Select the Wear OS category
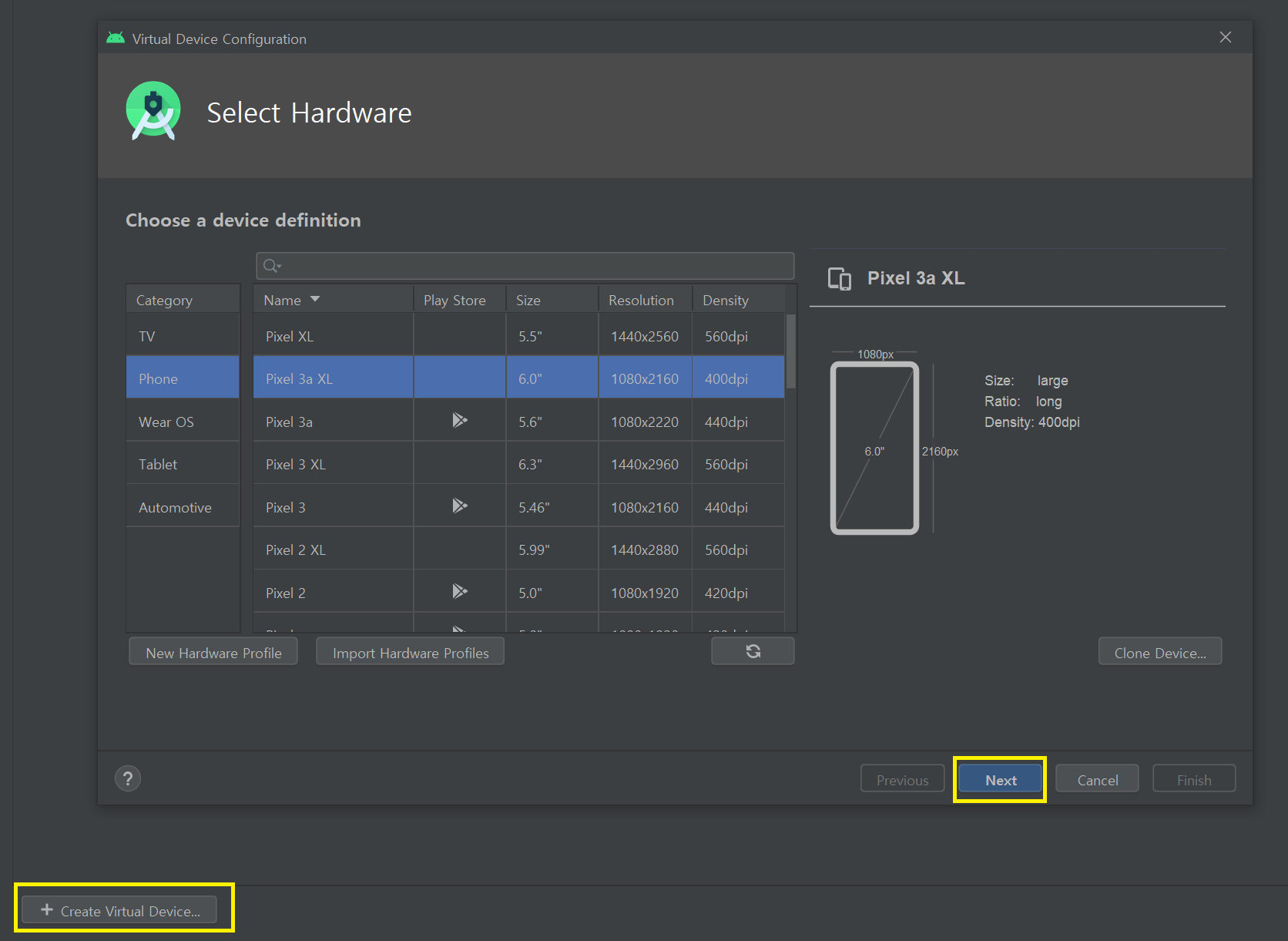This screenshot has height=941, width=1288. click(x=166, y=422)
